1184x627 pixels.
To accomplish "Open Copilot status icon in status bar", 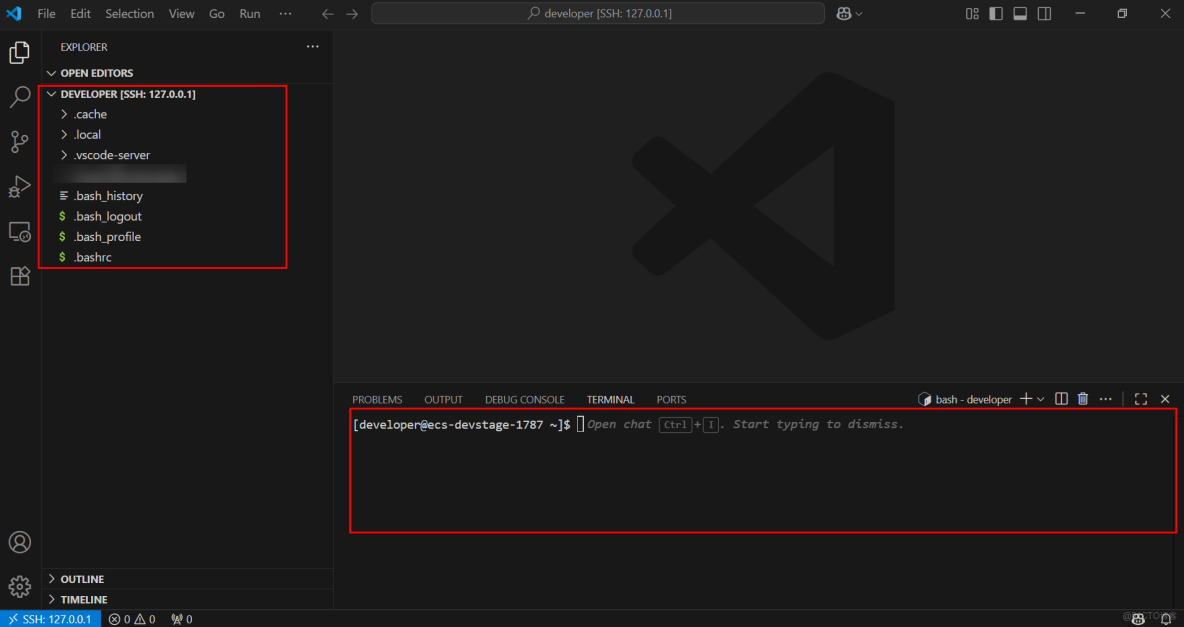I will tap(1138, 619).
